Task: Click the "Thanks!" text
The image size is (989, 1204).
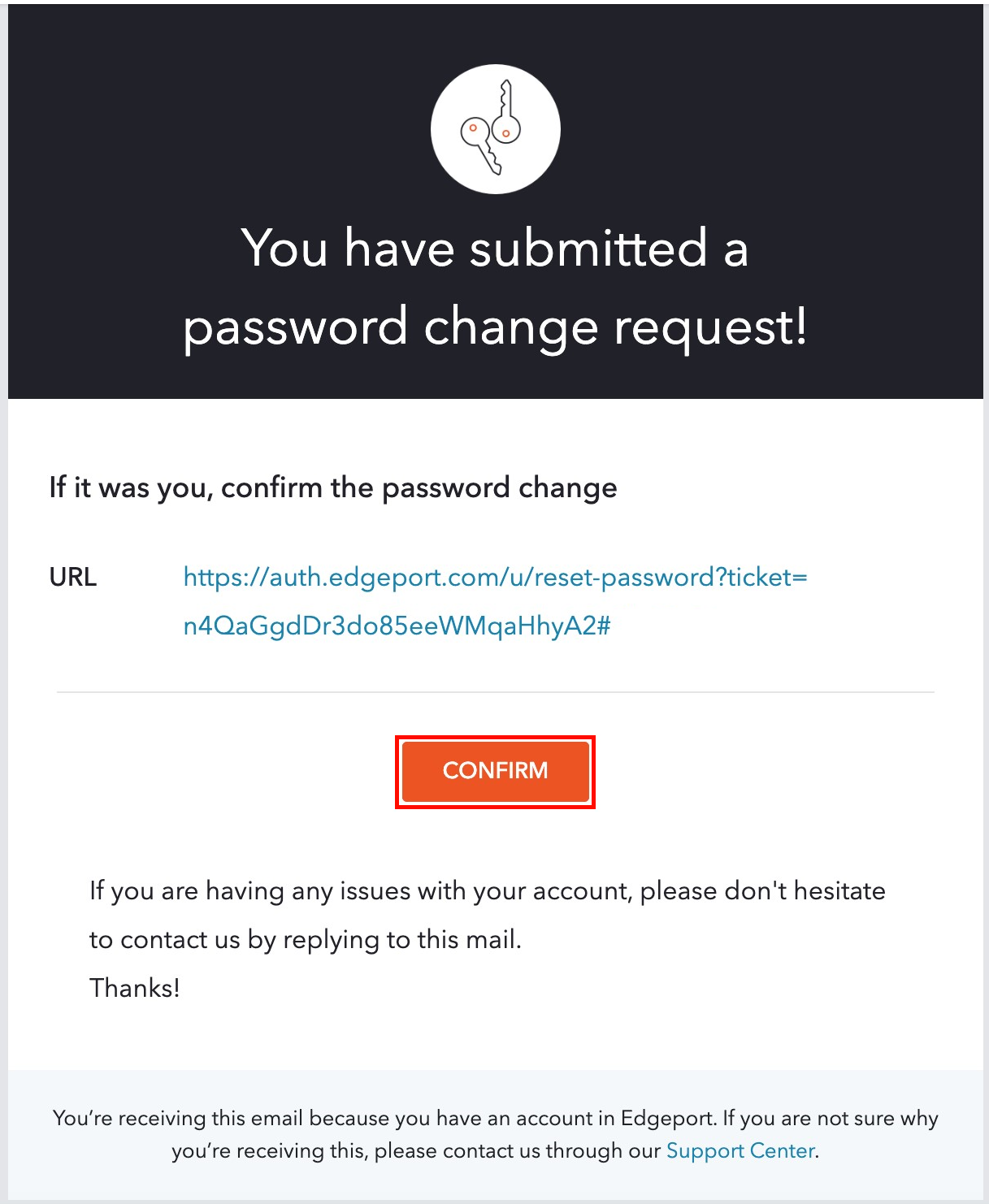Action: pyautogui.click(x=135, y=989)
